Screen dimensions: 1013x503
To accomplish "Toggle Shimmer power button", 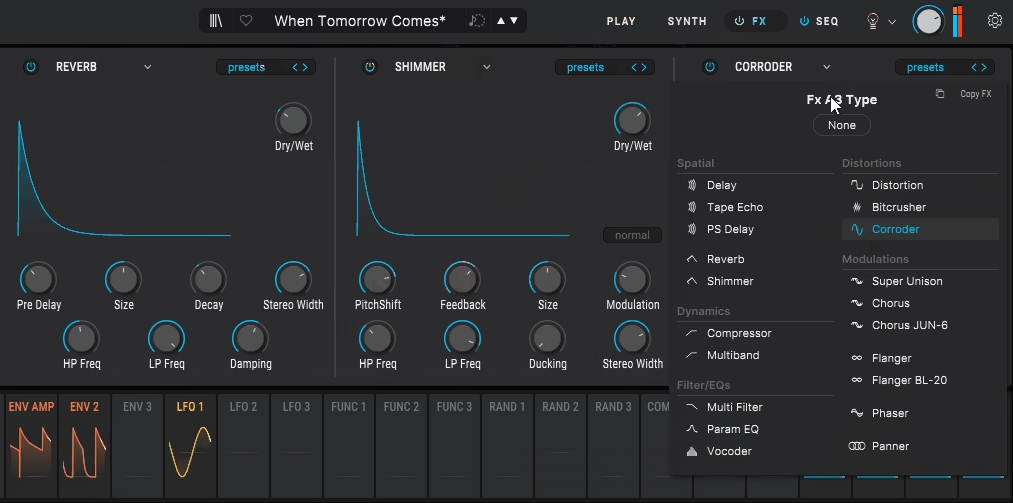I will [x=370, y=67].
